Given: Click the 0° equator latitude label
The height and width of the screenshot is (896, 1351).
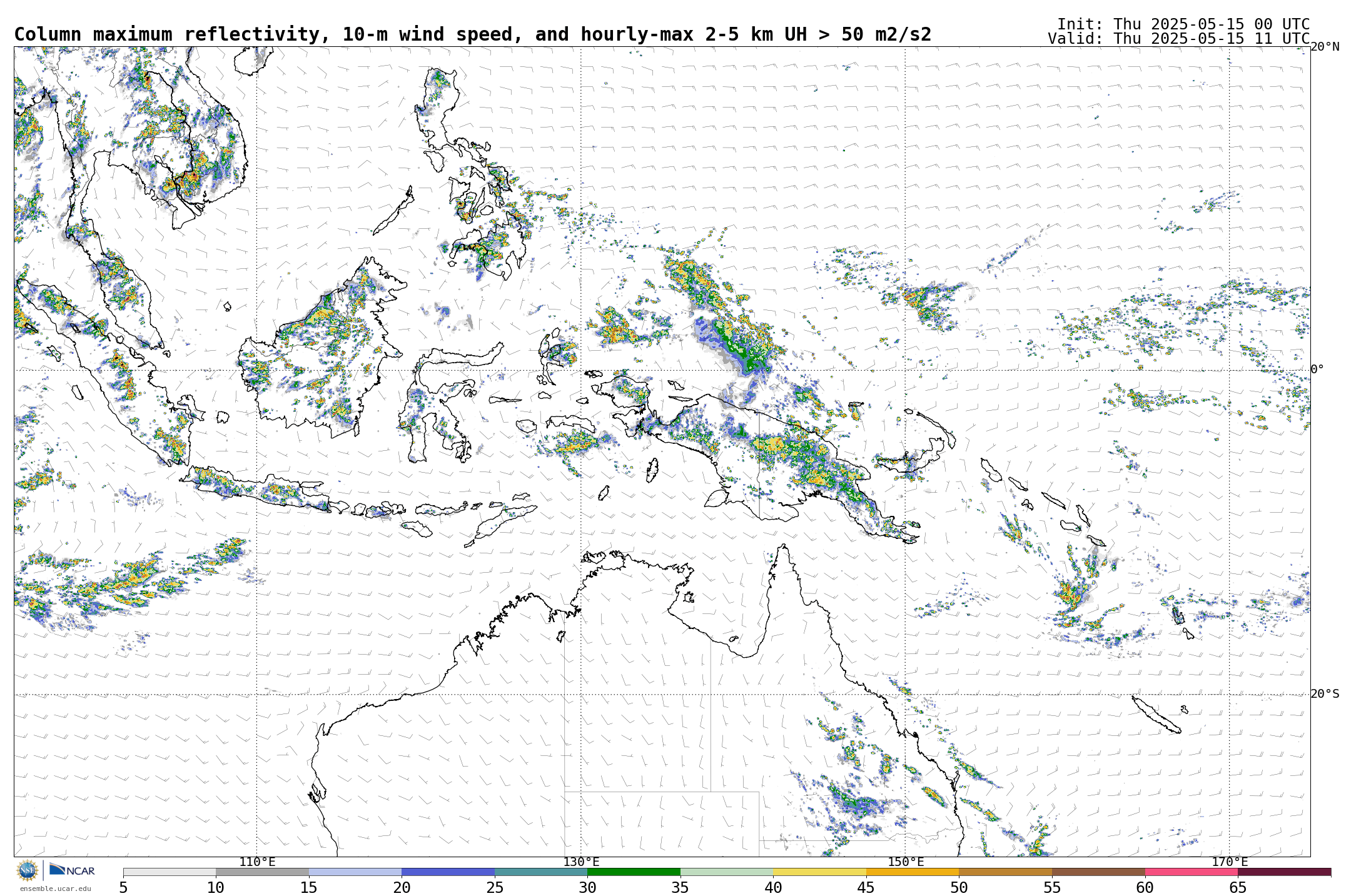Looking at the screenshot, I should 1317,370.
